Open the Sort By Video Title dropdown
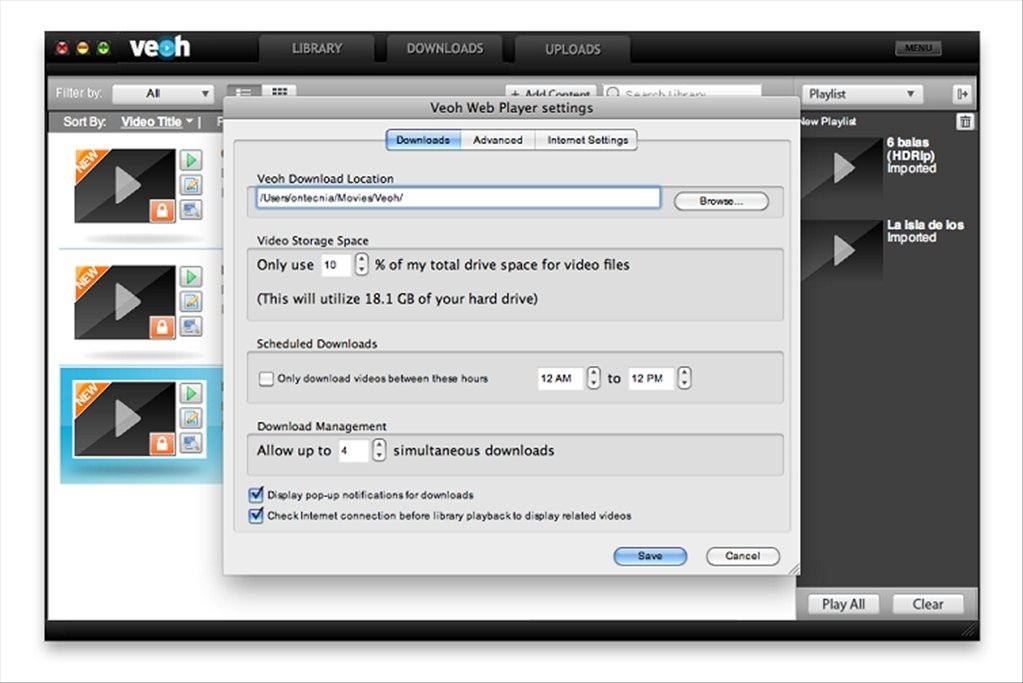 [x=157, y=122]
